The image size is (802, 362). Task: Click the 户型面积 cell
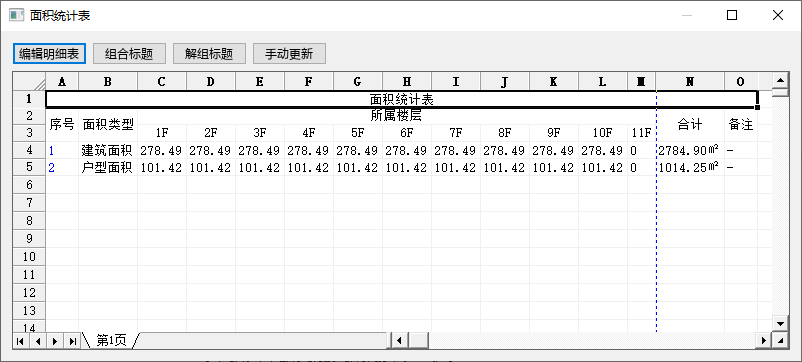pyautogui.click(x=108, y=167)
